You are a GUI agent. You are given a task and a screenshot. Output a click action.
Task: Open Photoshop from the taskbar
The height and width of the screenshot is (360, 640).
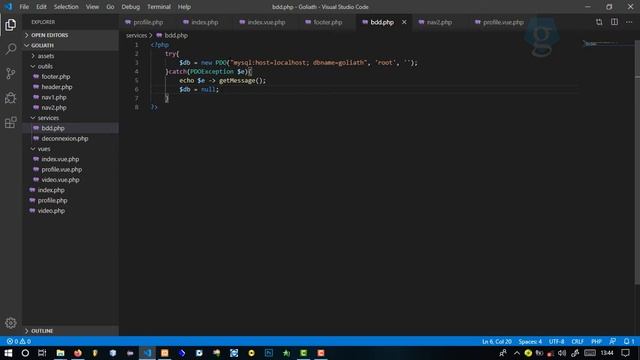pos(269,353)
